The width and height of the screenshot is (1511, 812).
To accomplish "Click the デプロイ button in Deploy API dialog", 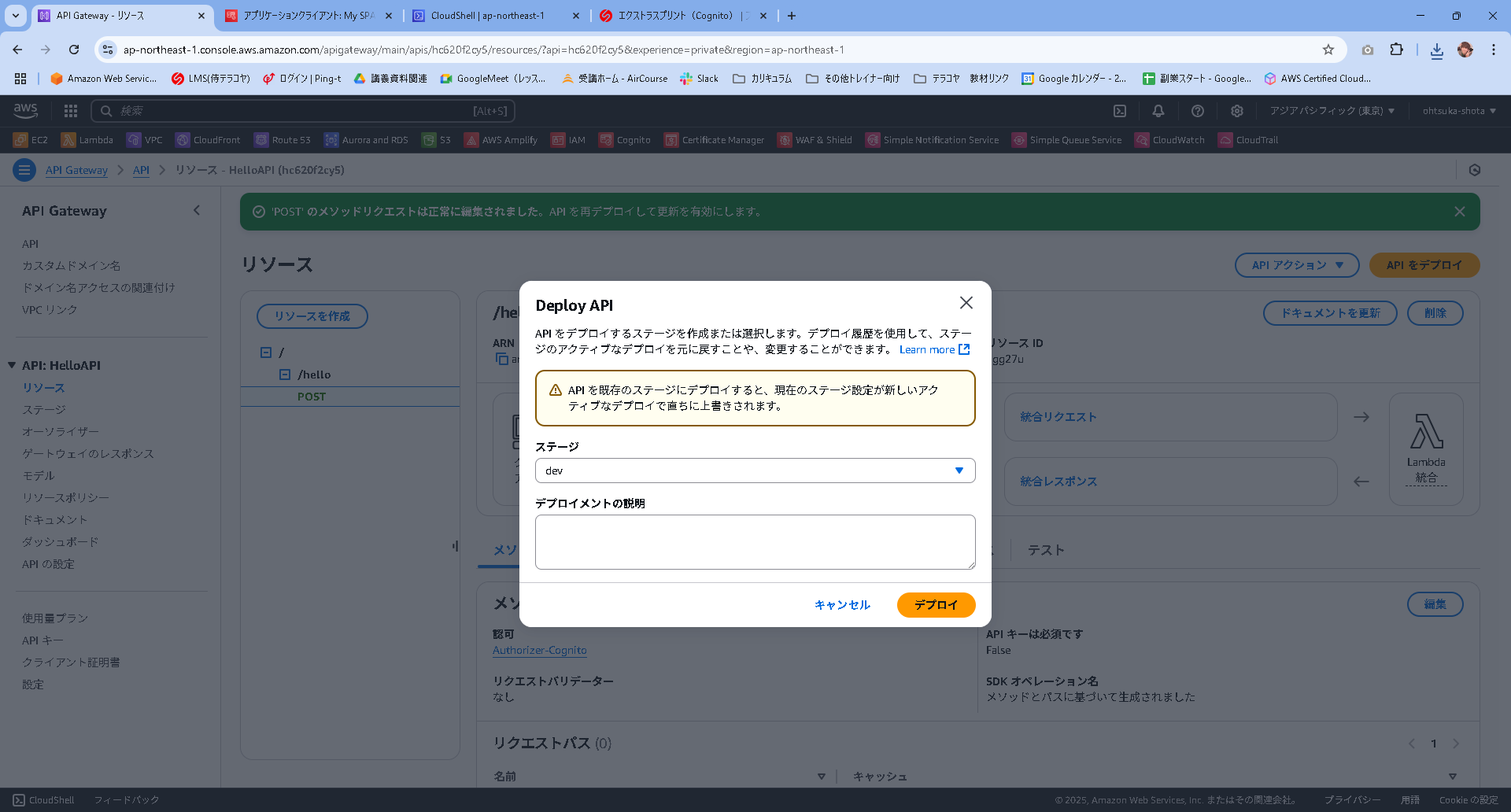I will (x=936, y=605).
